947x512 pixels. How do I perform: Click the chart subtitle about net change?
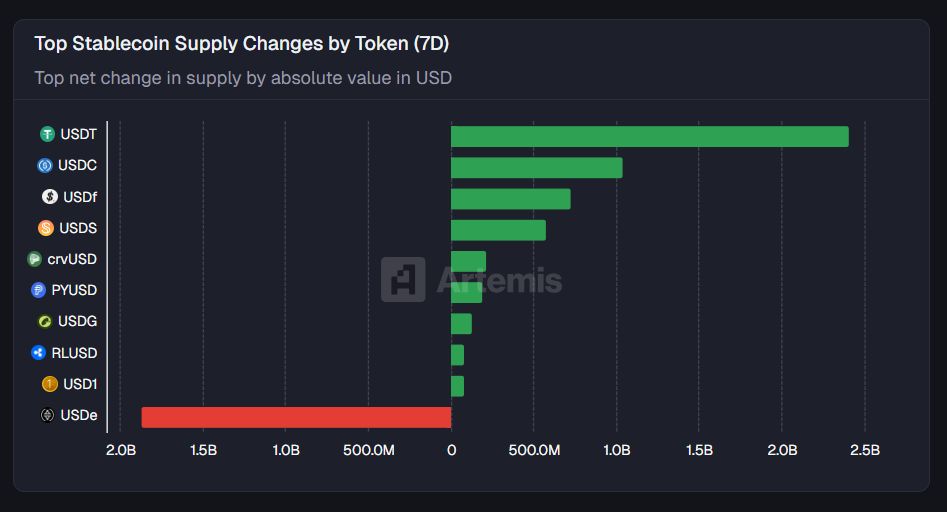click(243, 77)
